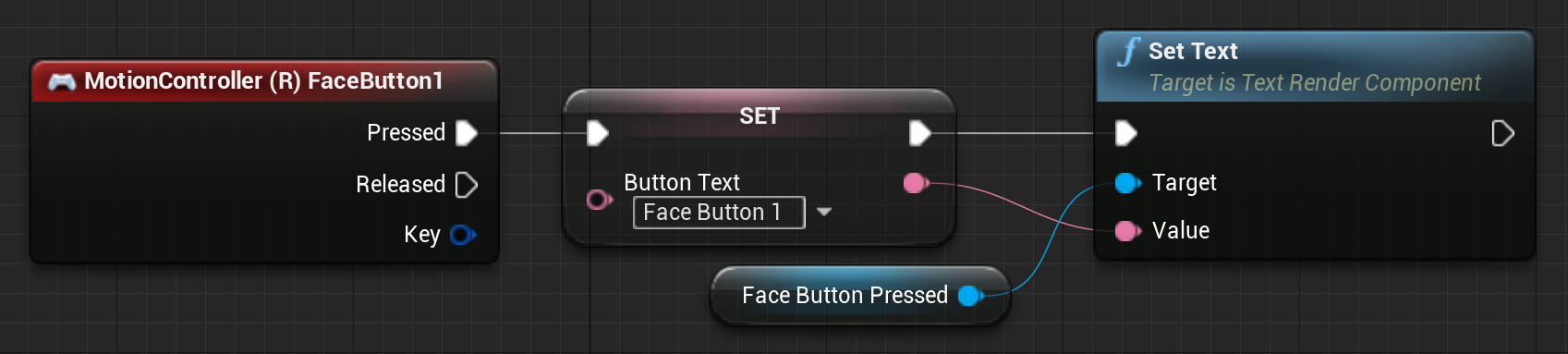
Task: Click the SET node input execution pin
Action: 598,134
